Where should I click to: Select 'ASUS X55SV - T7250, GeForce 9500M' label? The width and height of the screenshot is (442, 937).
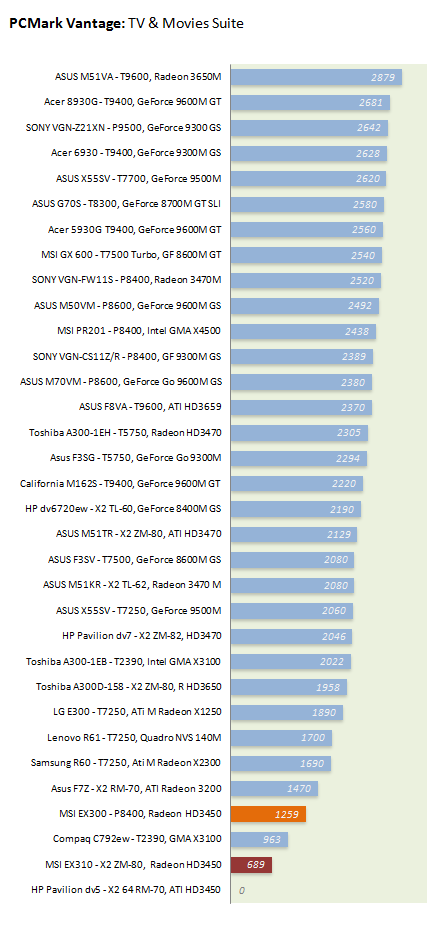(x=138, y=611)
